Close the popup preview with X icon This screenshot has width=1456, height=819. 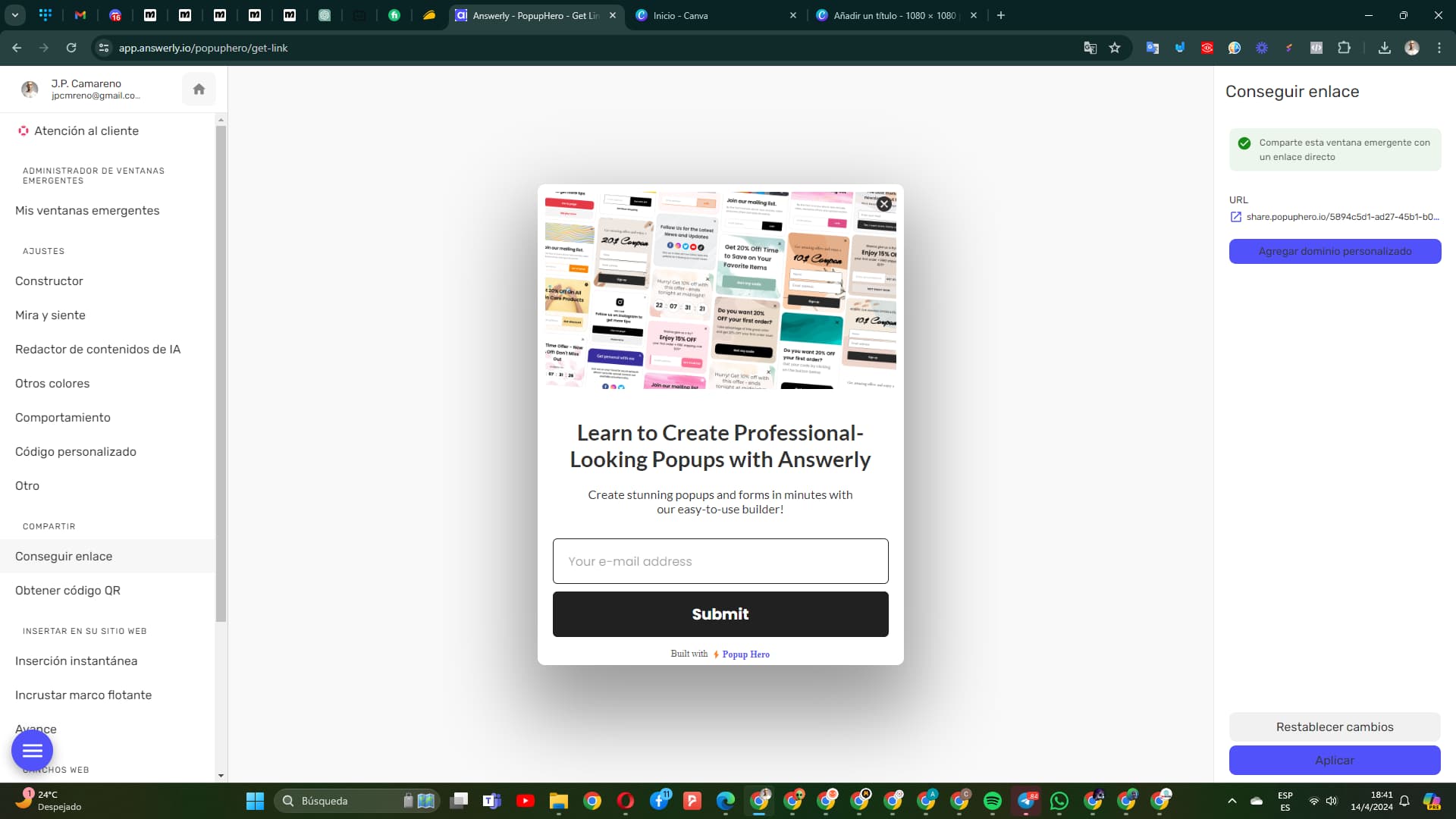(x=883, y=204)
